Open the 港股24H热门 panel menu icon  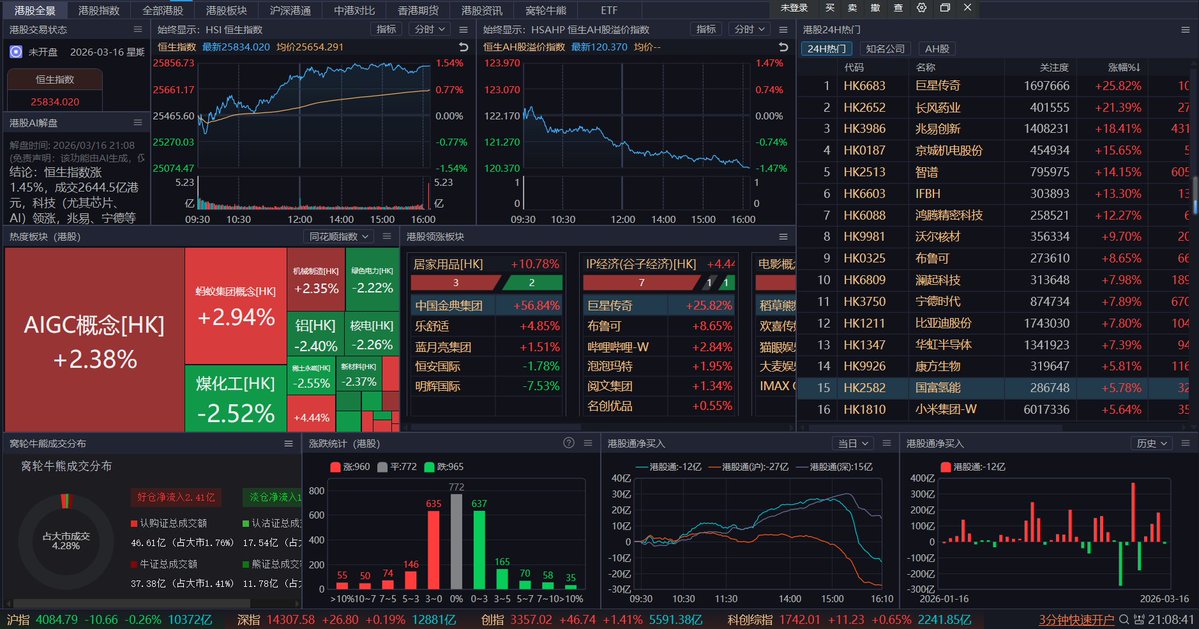click(x=1186, y=29)
